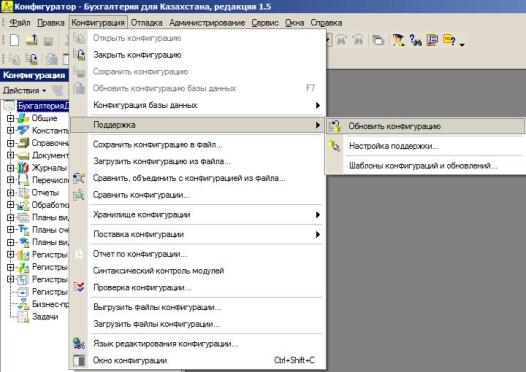Viewport: 526px width, 372px height.
Task: Select Отчет по конфигурации
Action: (198, 254)
